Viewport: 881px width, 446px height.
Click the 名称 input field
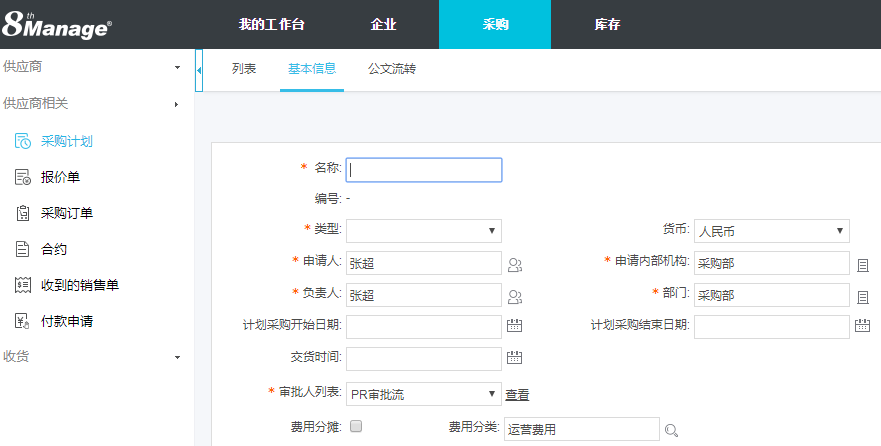pos(423,170)
